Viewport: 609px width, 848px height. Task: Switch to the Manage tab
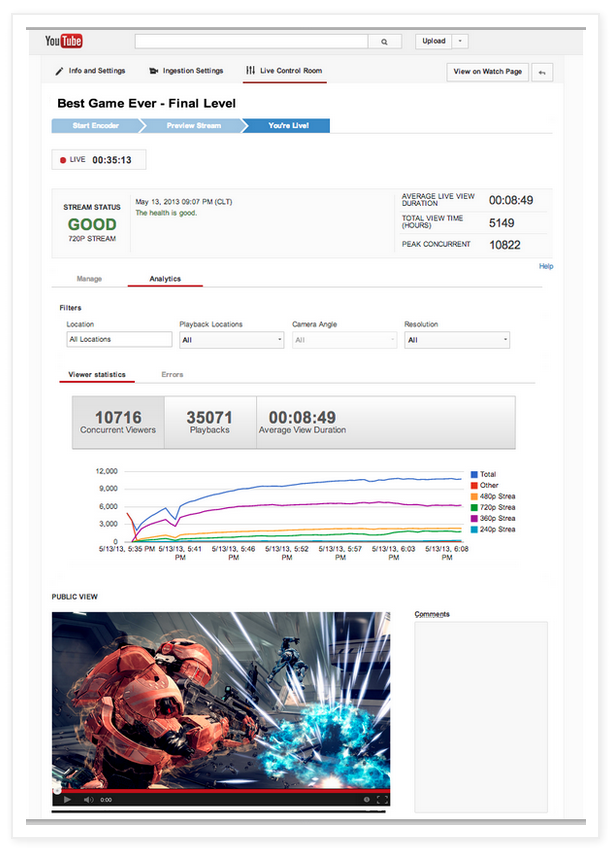click(x=89, y=279)
